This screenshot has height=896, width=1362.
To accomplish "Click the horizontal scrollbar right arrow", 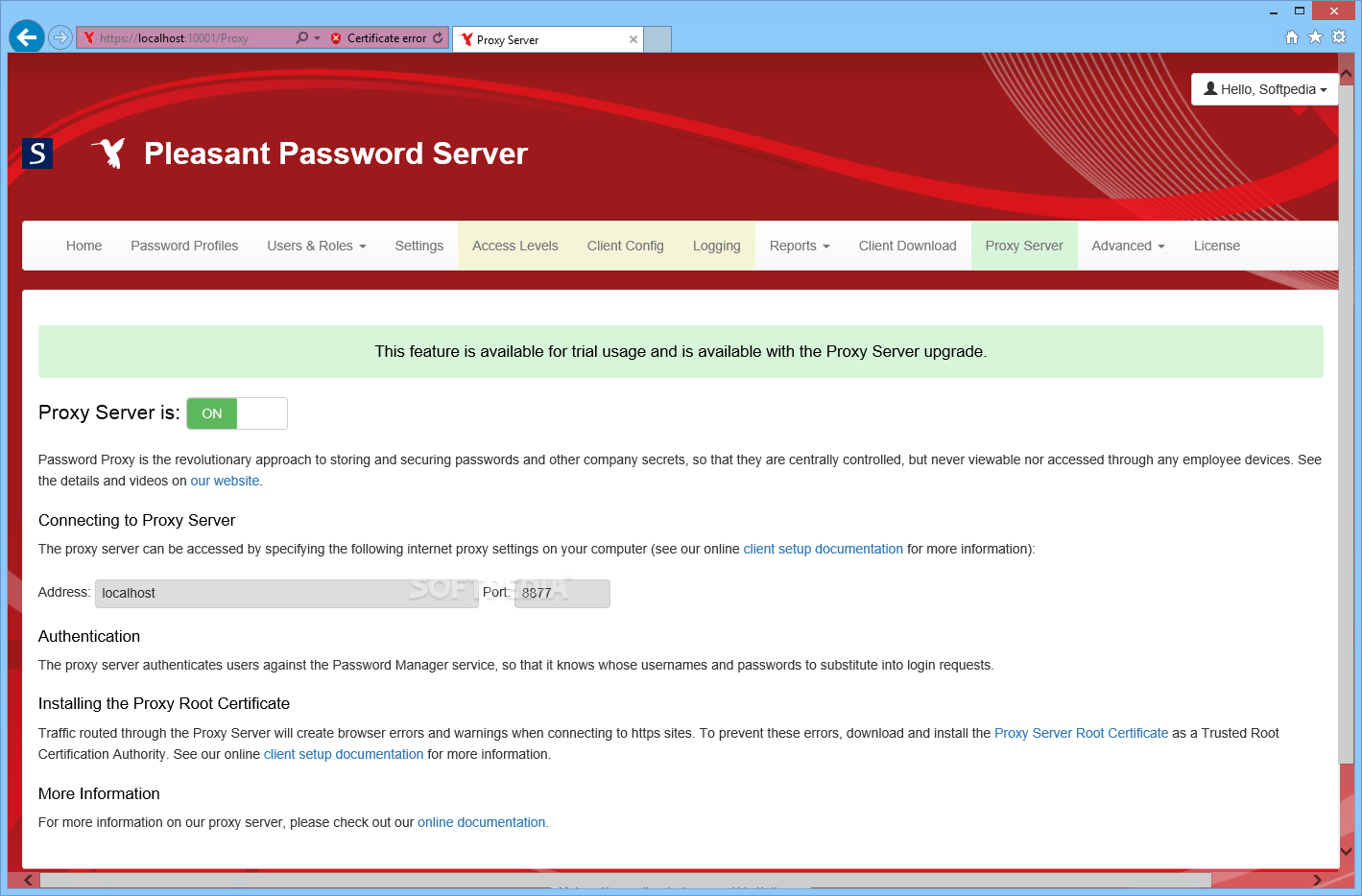I will [x=1318, y=880].
